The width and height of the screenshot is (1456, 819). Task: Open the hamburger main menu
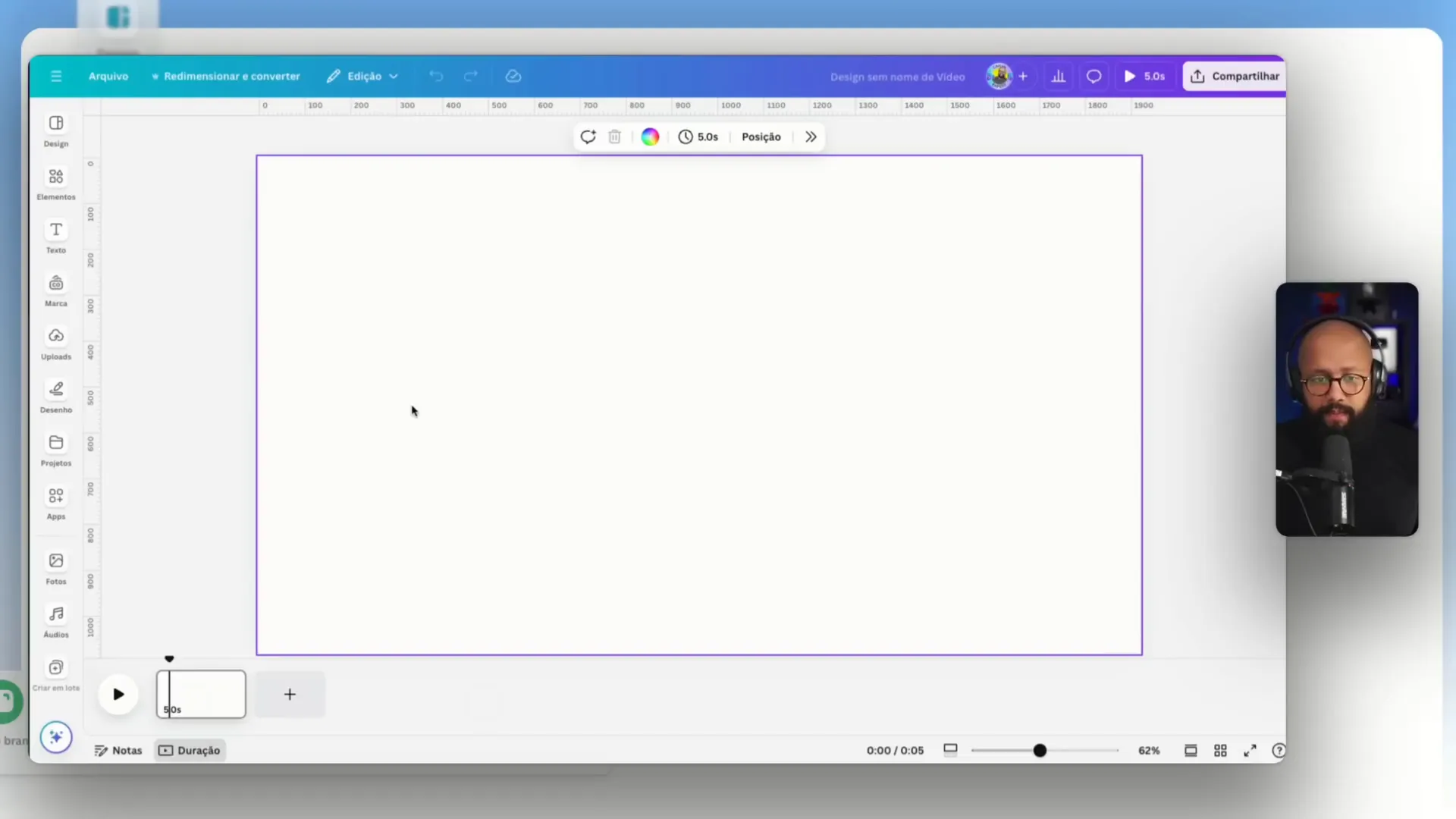(56, 77)
